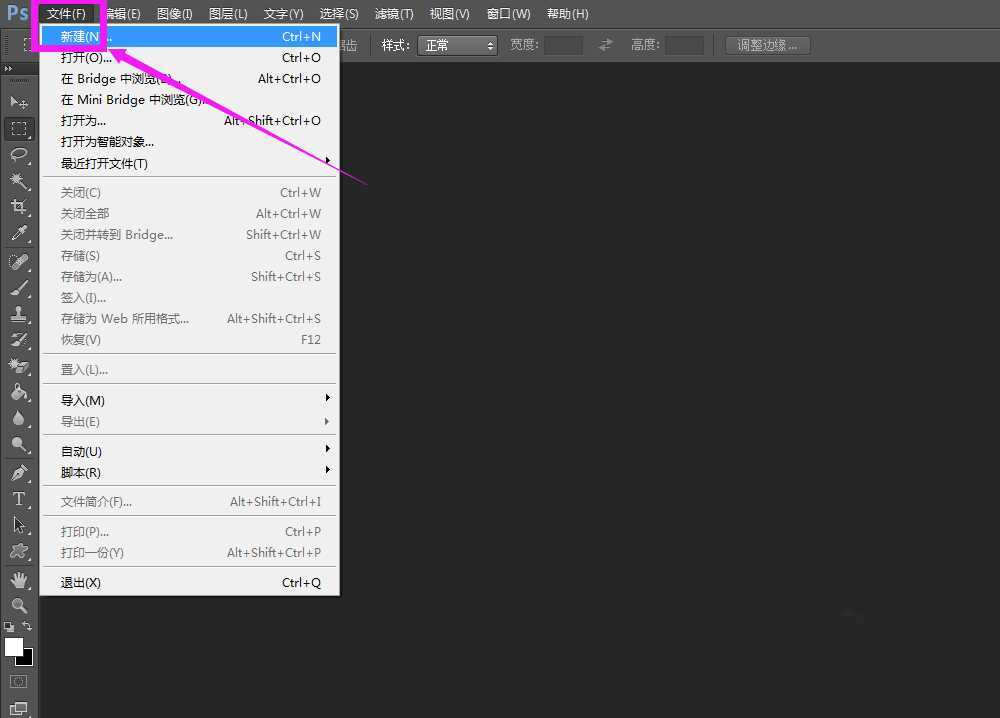Click the Photoshop Ps logo
Screen dimensions: 1000x718
pyautogui.click(x=17, y=13)
